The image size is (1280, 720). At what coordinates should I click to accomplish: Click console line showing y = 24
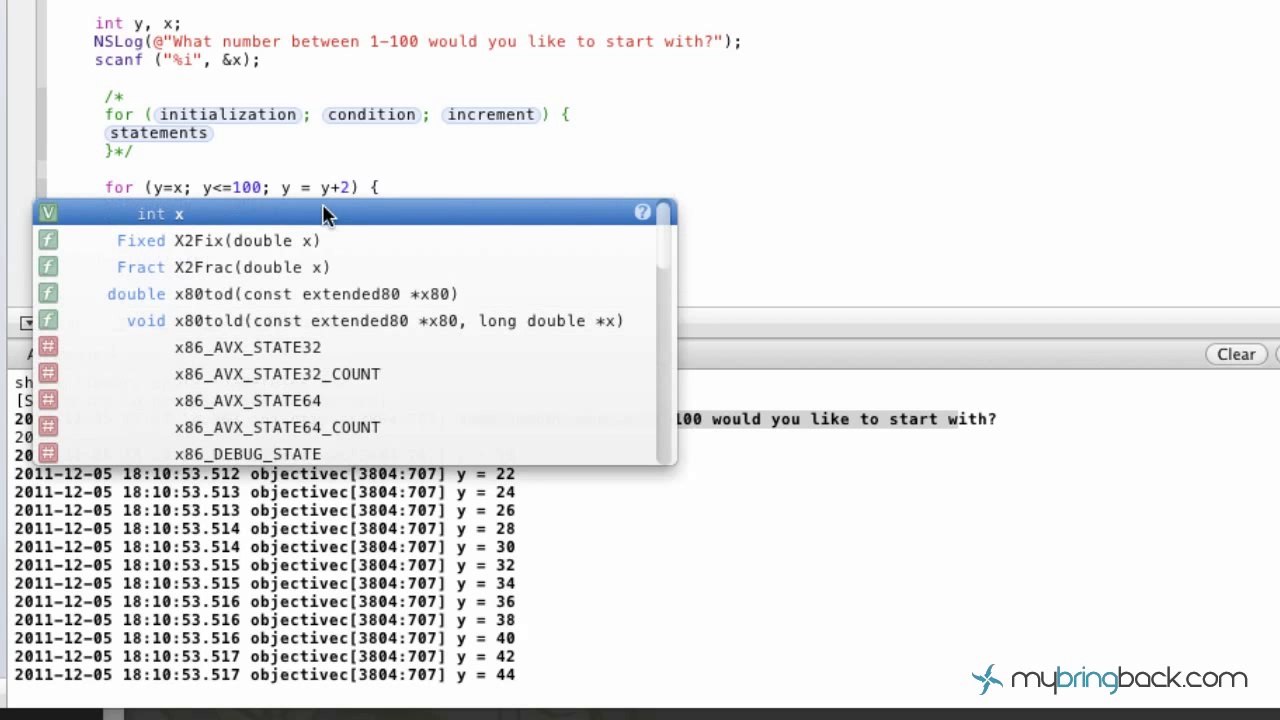265,492
